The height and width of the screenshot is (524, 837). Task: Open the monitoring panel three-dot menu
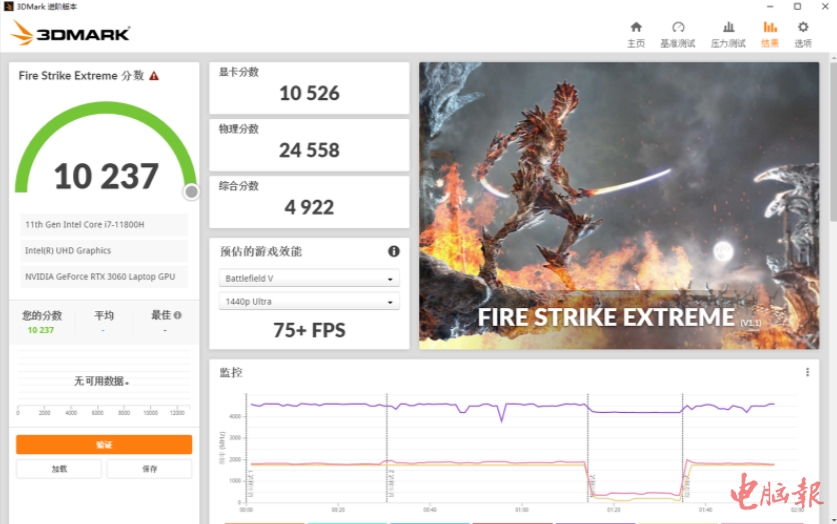click(x=807, y=372)
